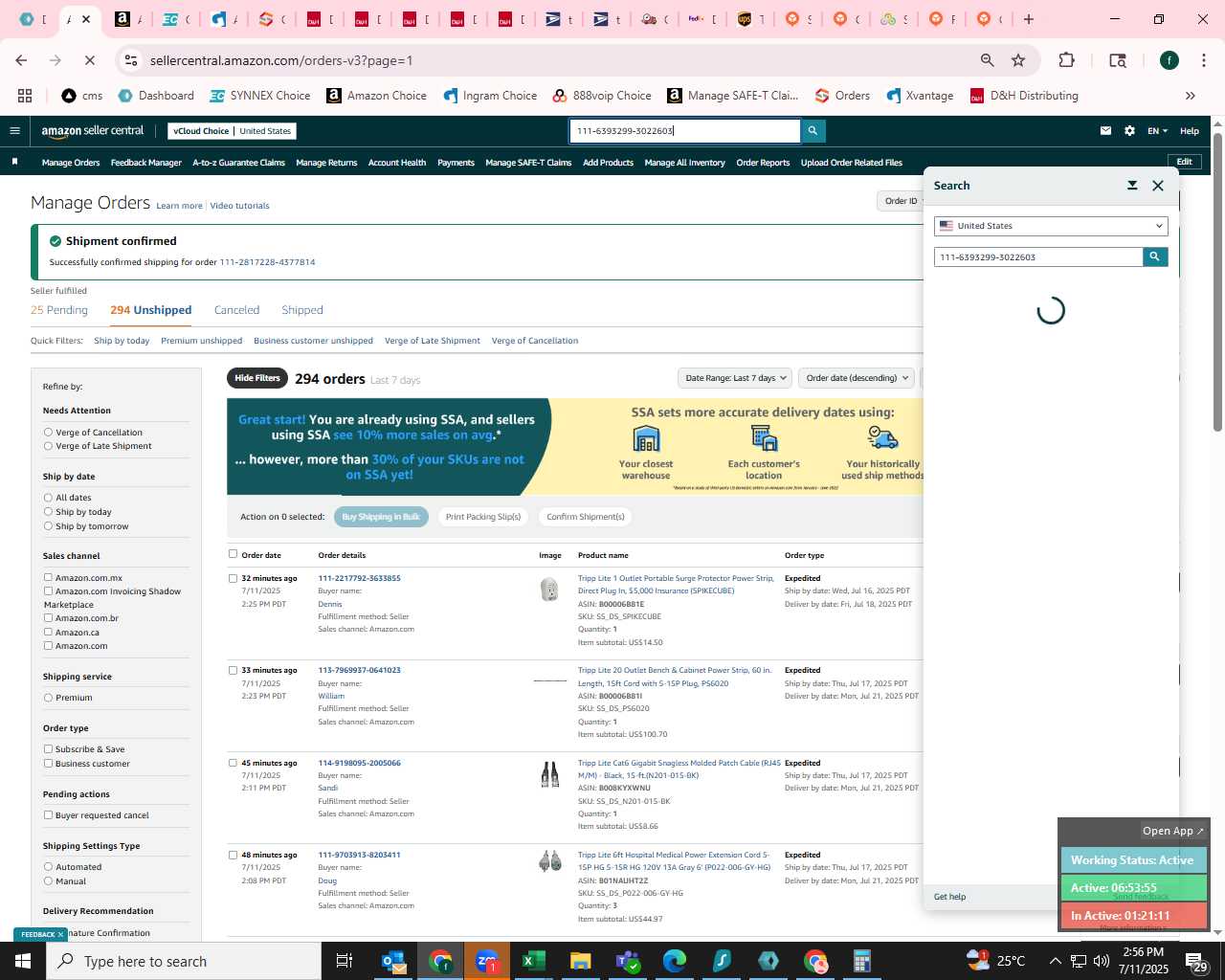1225x980 pixels.
Task: Open Manage Returns in the nav menu
Action: coord(326,163)
